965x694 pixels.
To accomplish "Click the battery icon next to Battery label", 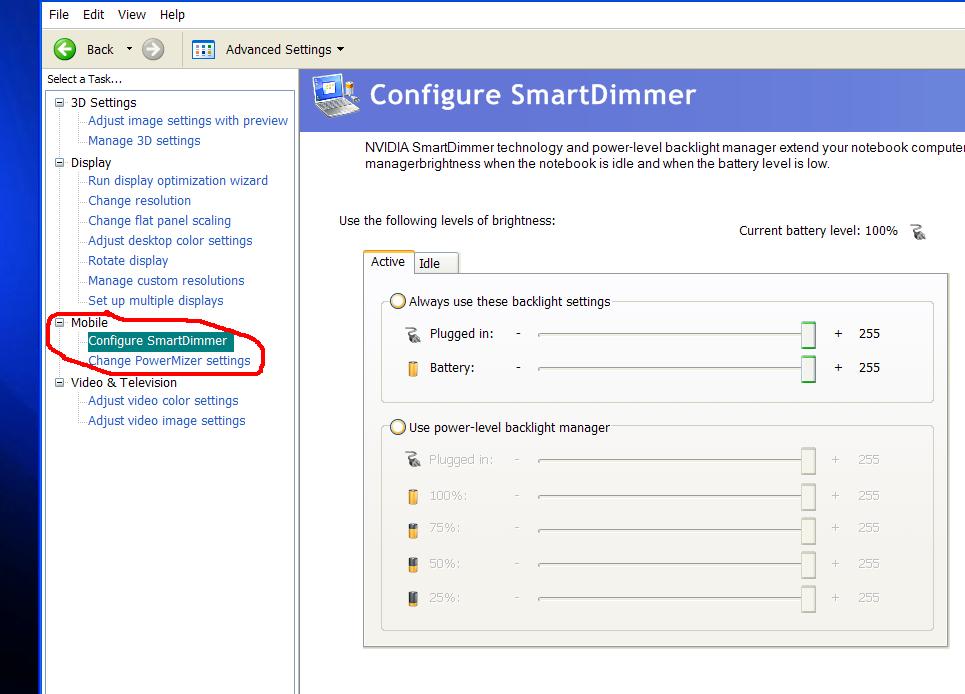I will pyautogui.click(x=413, y=369).
